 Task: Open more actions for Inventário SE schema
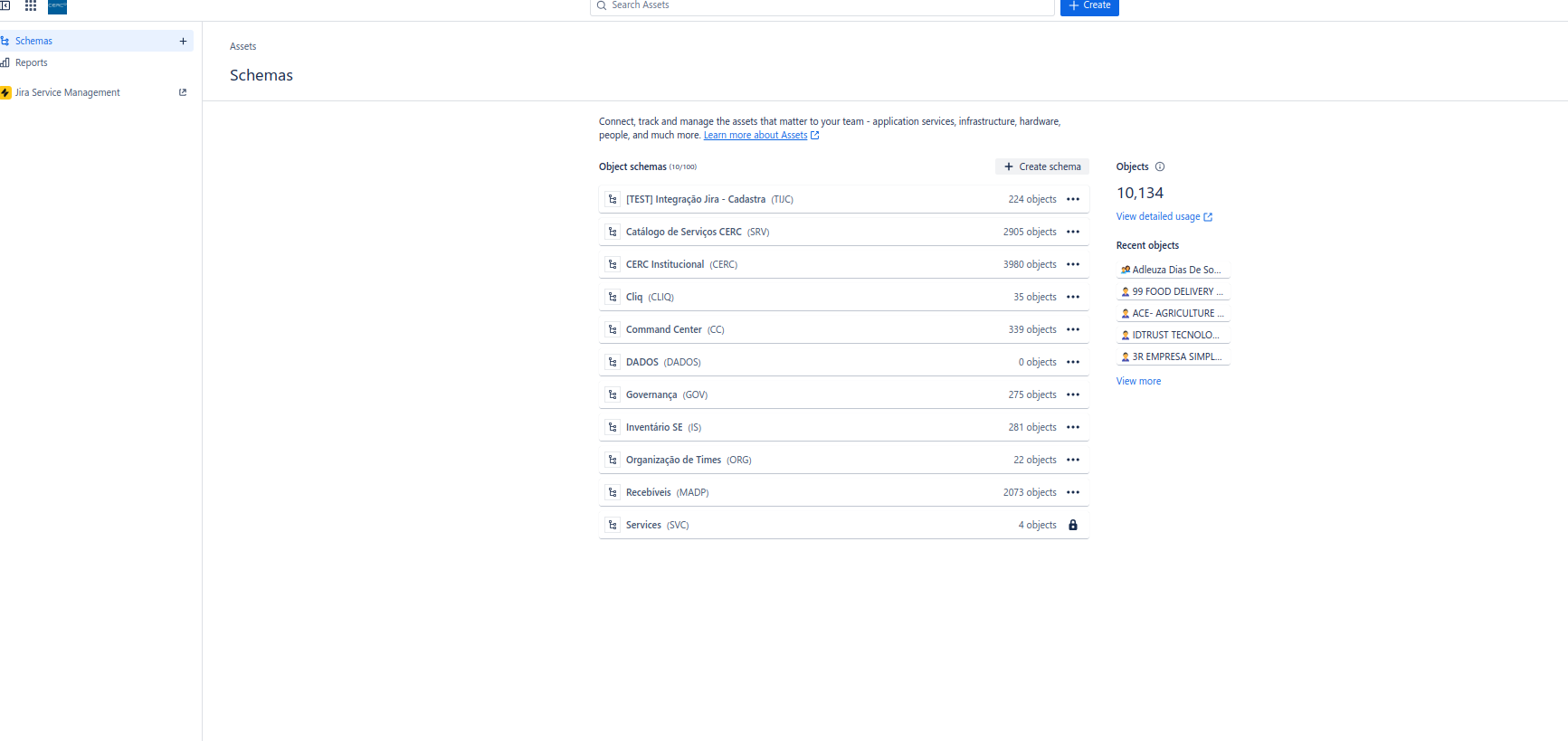(x=1073, y=427)
